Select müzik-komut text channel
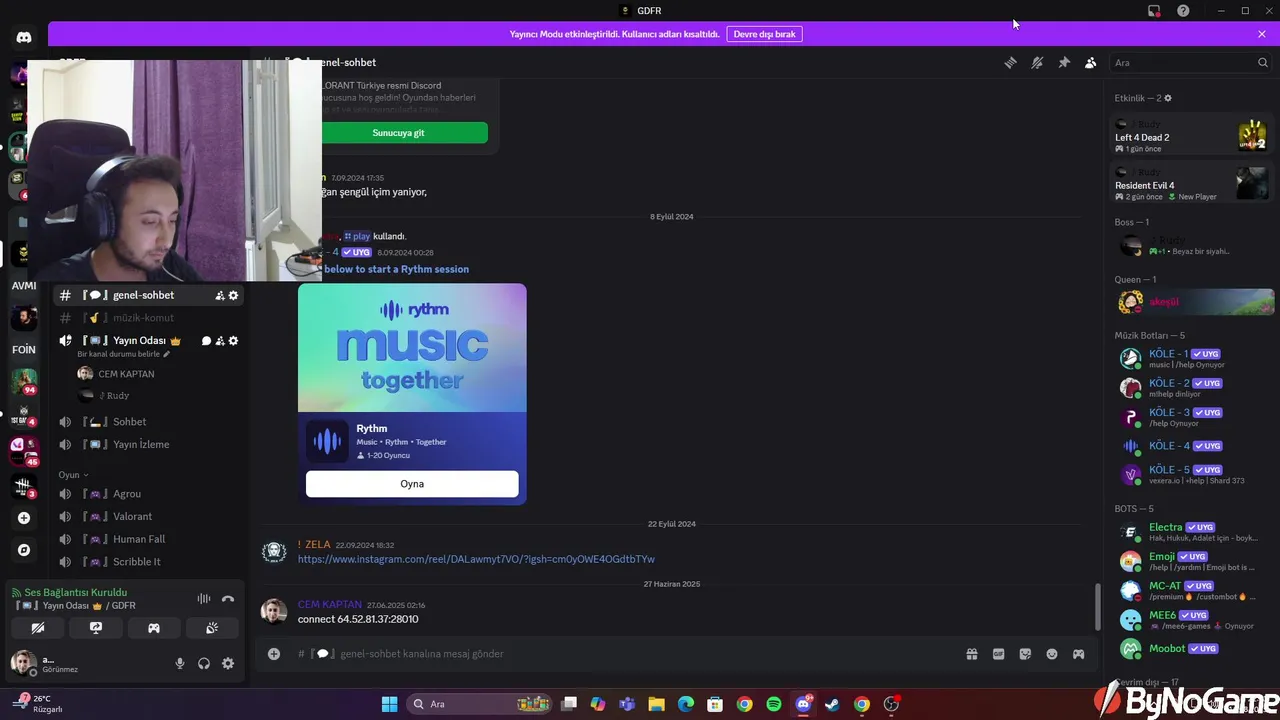Screen dimensions: 1280x720 tap(149, 318)
